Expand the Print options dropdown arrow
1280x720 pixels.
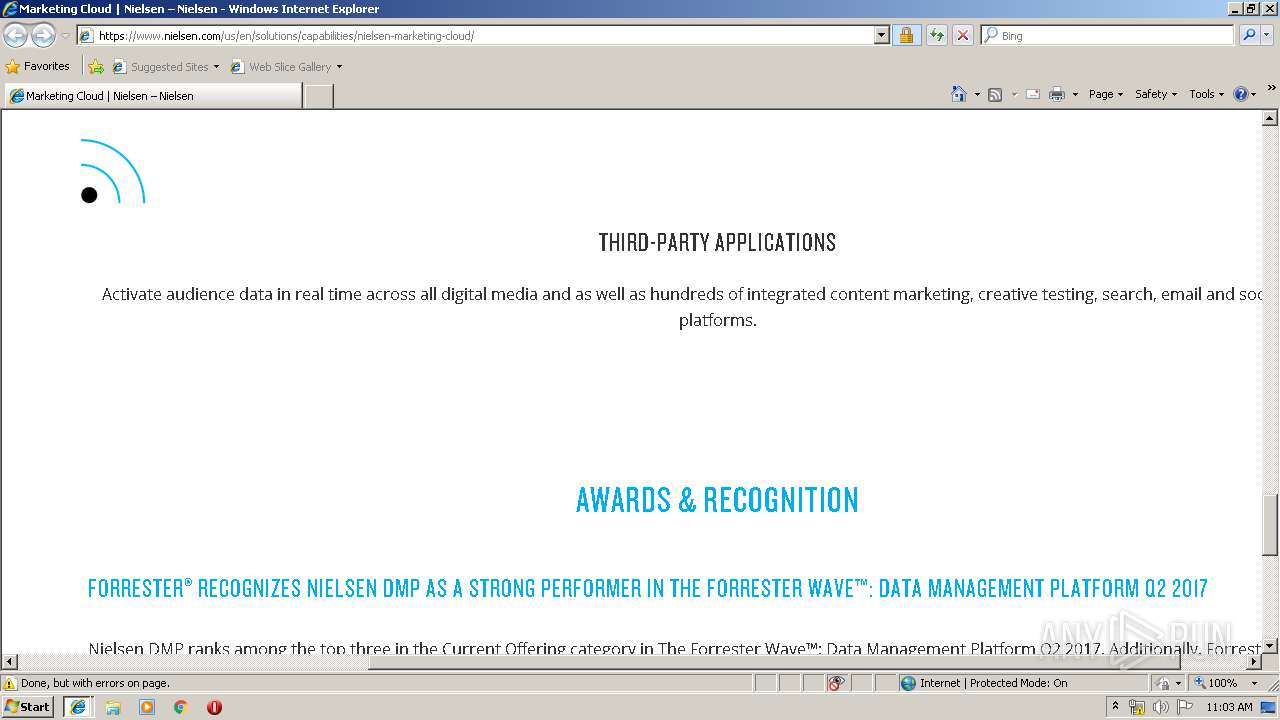pyautogui.click(x=1075, y=95)
